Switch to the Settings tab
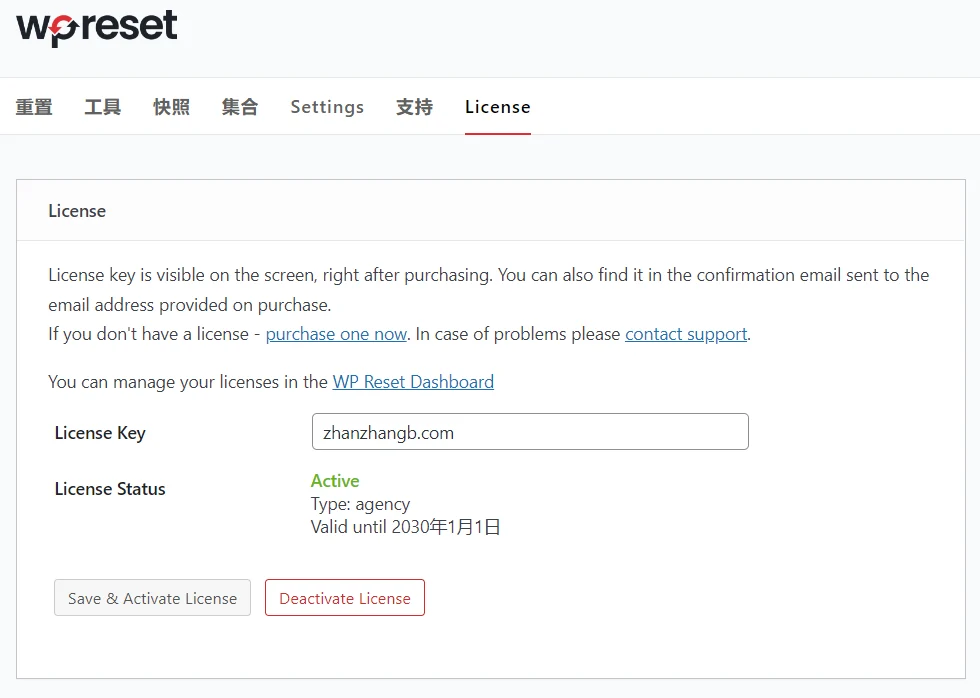Viewport: 980px width, 698px height. coord(327,106)
